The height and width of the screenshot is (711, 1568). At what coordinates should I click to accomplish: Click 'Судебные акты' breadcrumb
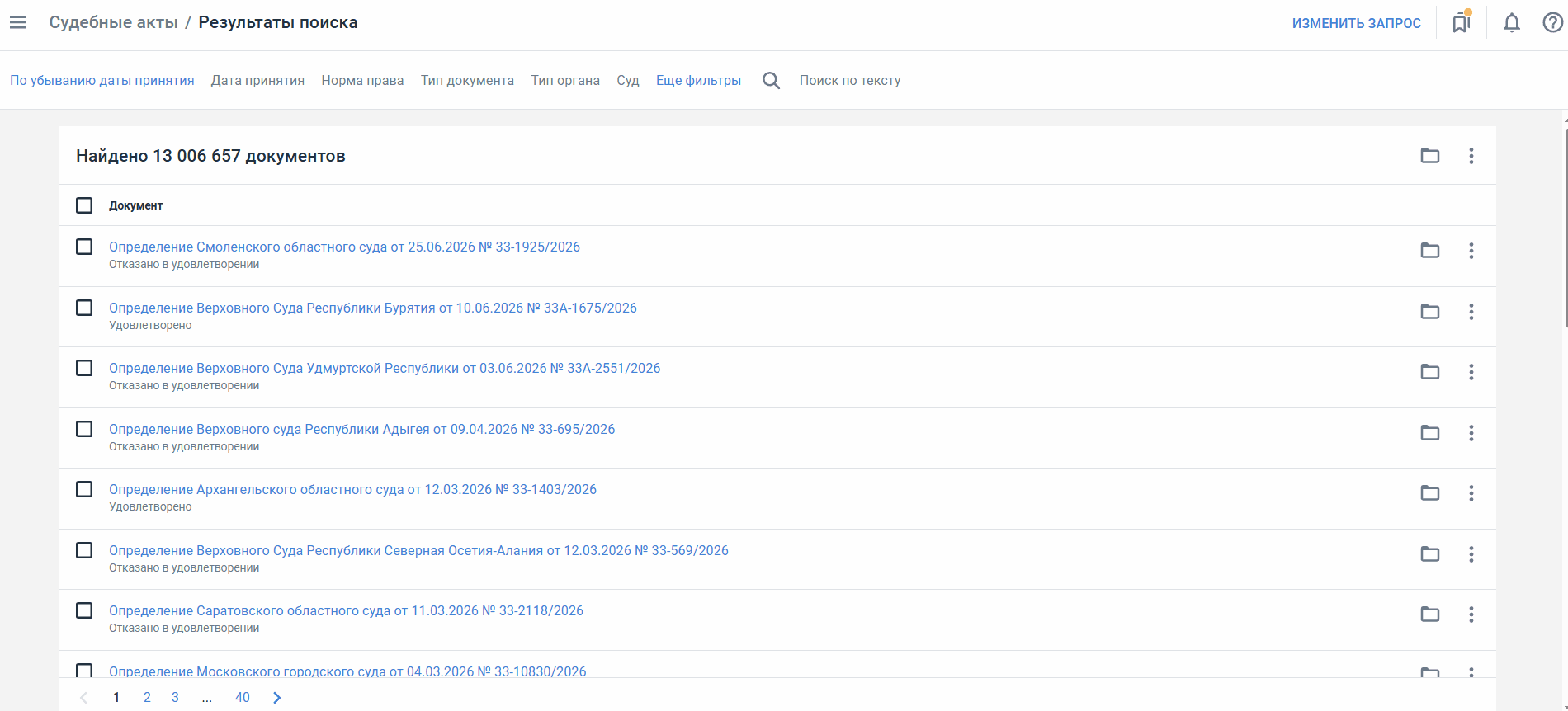tap(114, 23)
